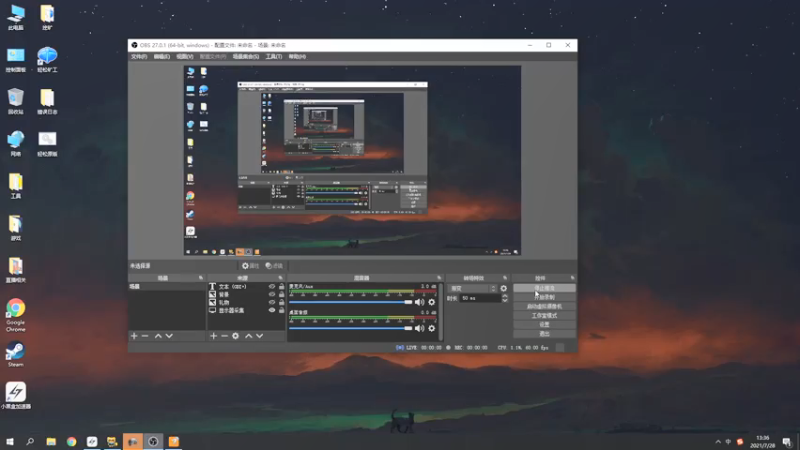Image resolution: width=800 pixels, height=450 pixels.
Task: Open File Explorer from taskbar
Action: tap(51, 442)
